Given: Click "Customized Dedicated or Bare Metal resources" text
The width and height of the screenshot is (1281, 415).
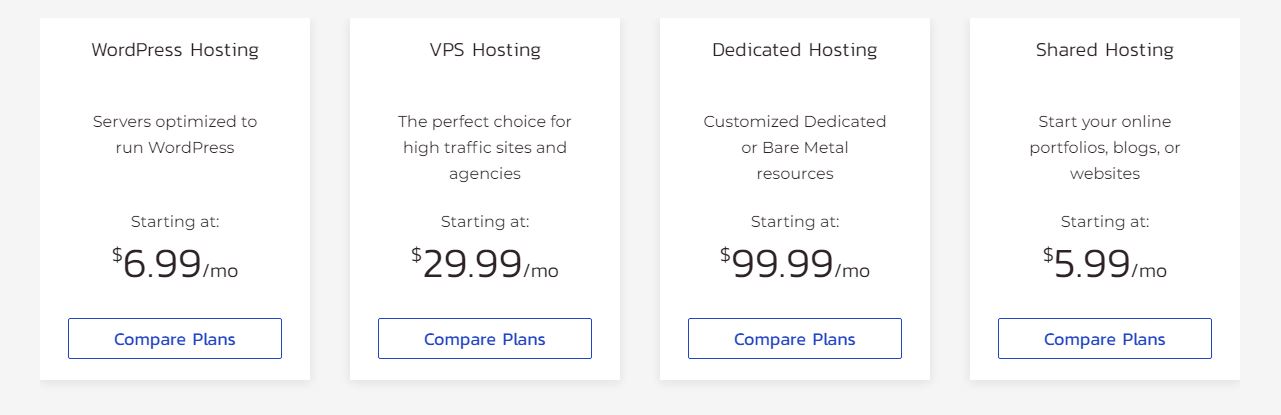Looking at the screenshot, I should coord(795,148).
